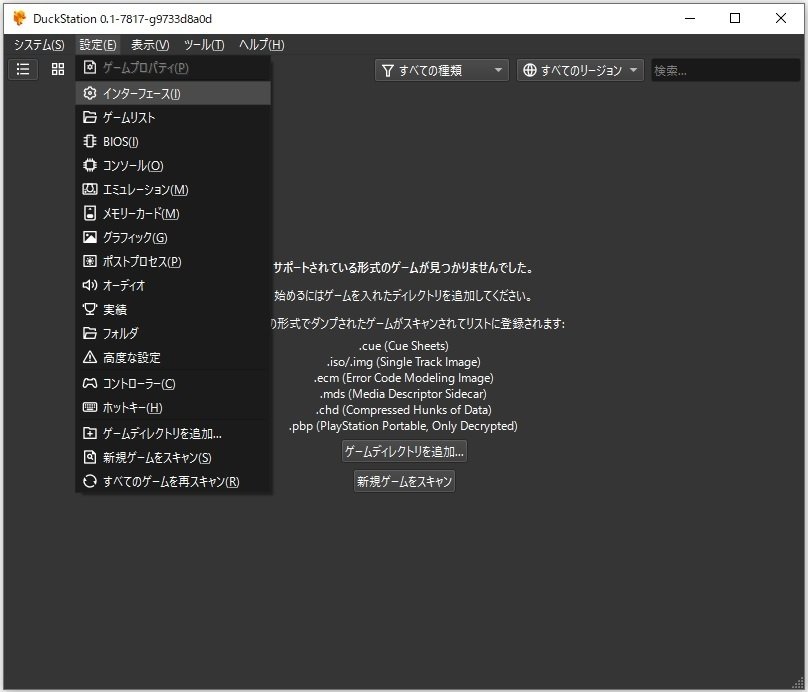Click the DuckStation duck logo in title bar
The height and width of the screenshot is (692, 808).
pos(19,18)
